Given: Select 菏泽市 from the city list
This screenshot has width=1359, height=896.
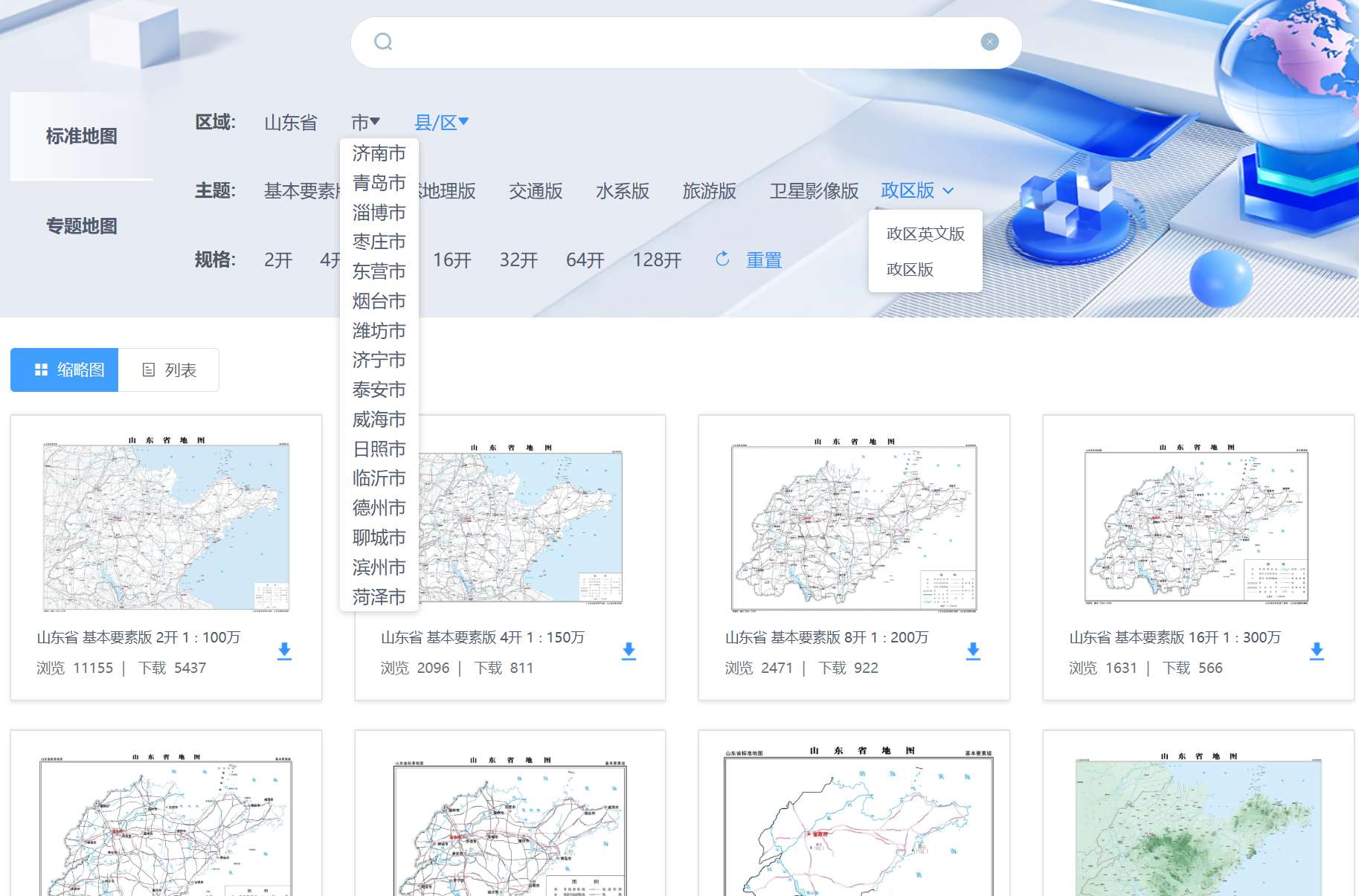Looking at the screenshot, I should (x=379, y=597).
